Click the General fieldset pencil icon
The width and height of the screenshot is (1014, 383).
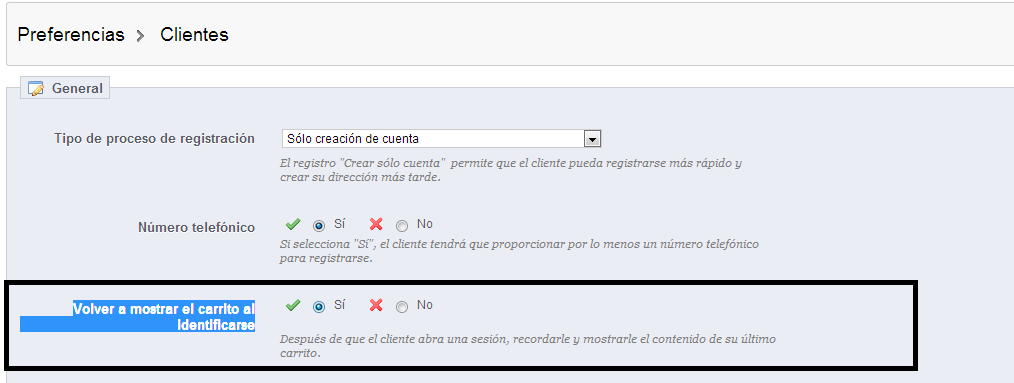pyautogui.click(x=36, y=89)
